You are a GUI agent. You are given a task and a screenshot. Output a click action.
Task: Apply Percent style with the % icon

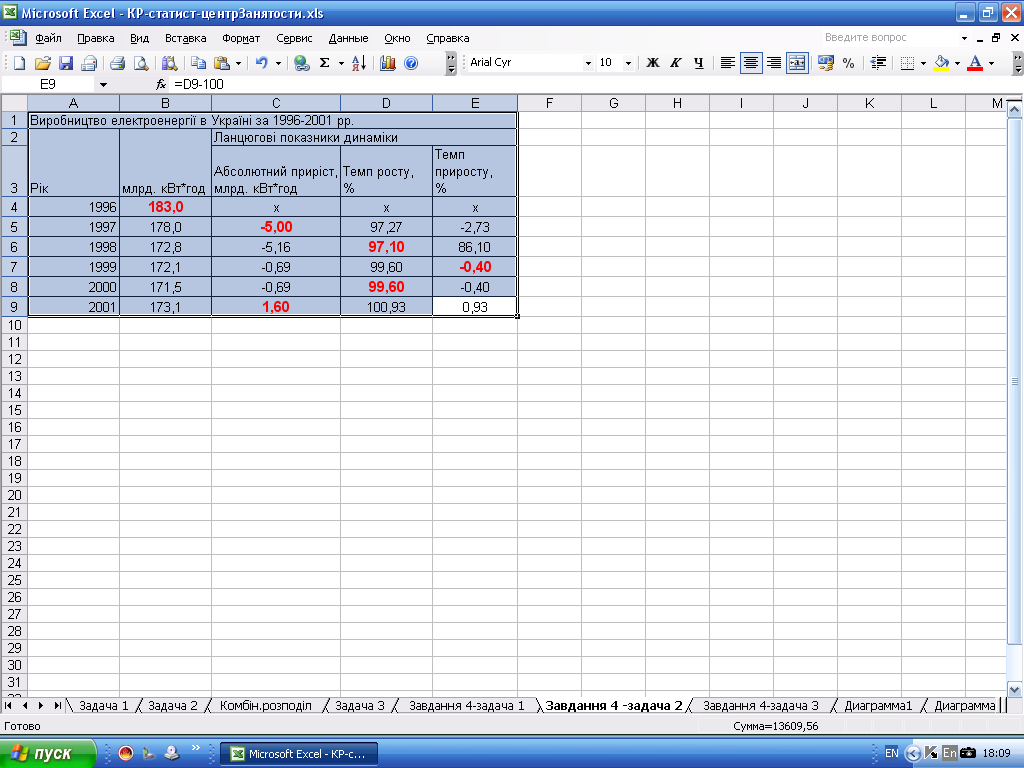(848, 63)
